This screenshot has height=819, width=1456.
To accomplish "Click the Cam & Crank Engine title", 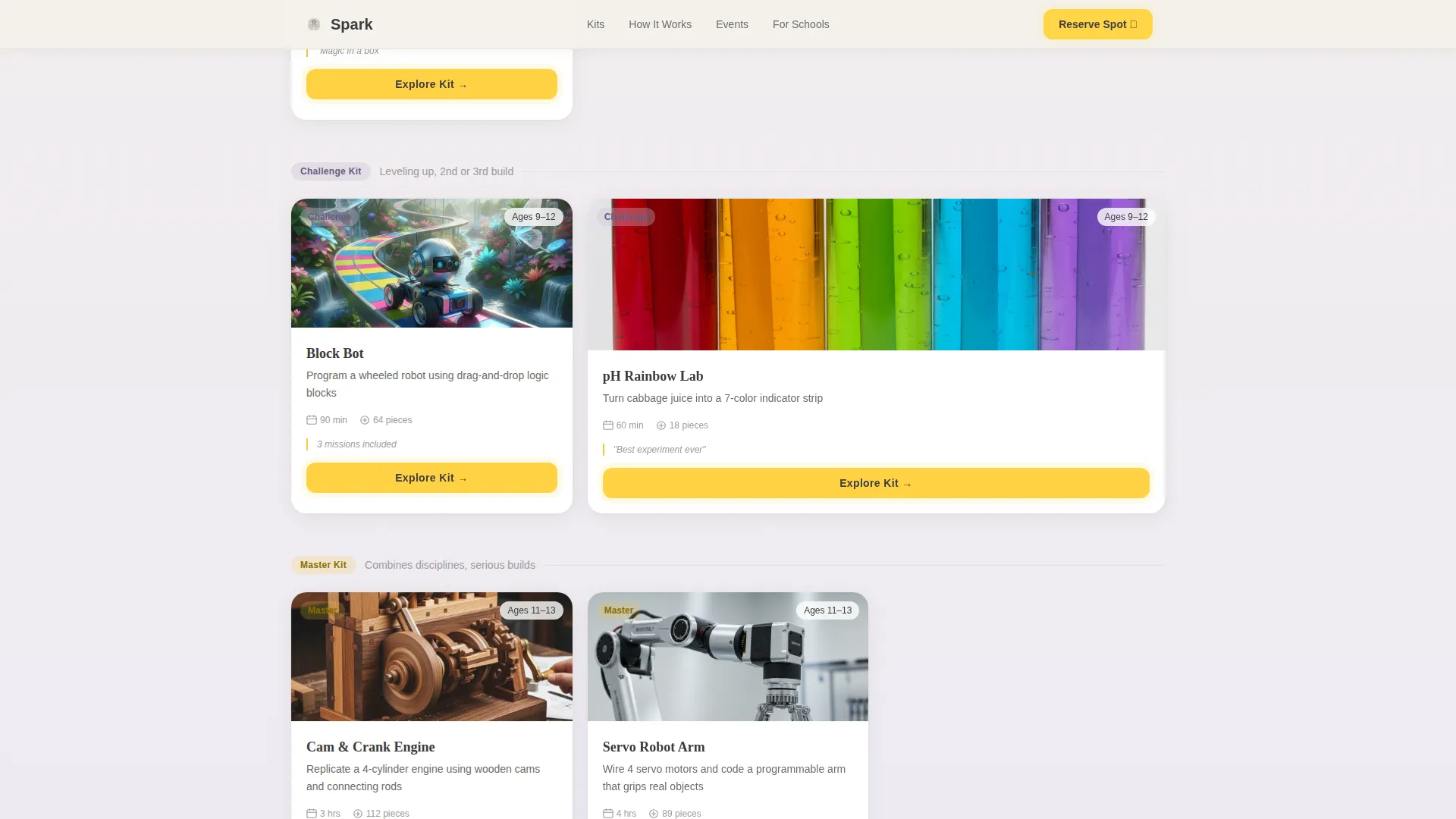I will (370, 747).
